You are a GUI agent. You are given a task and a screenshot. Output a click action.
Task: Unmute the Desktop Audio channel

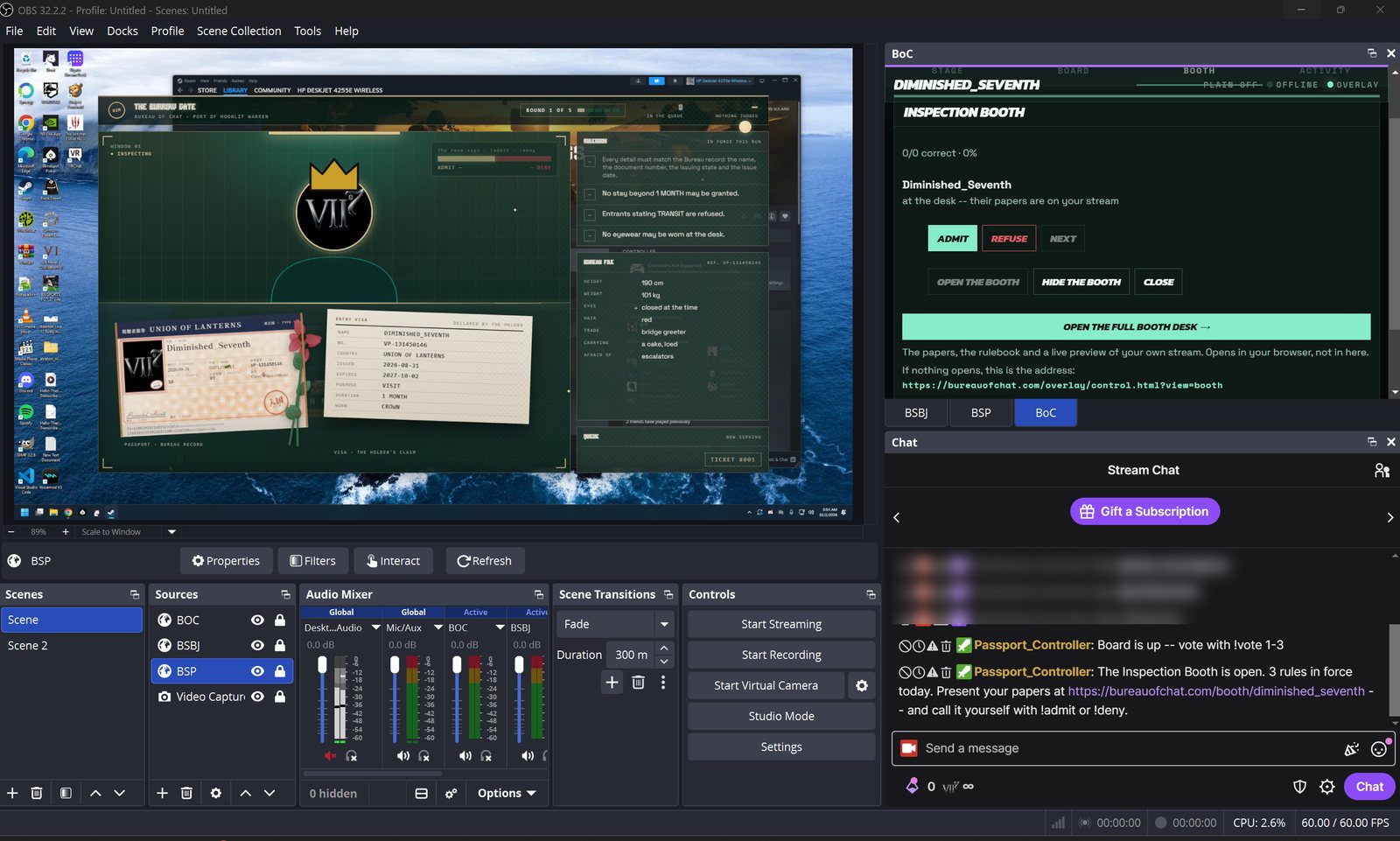click(331, 755)
